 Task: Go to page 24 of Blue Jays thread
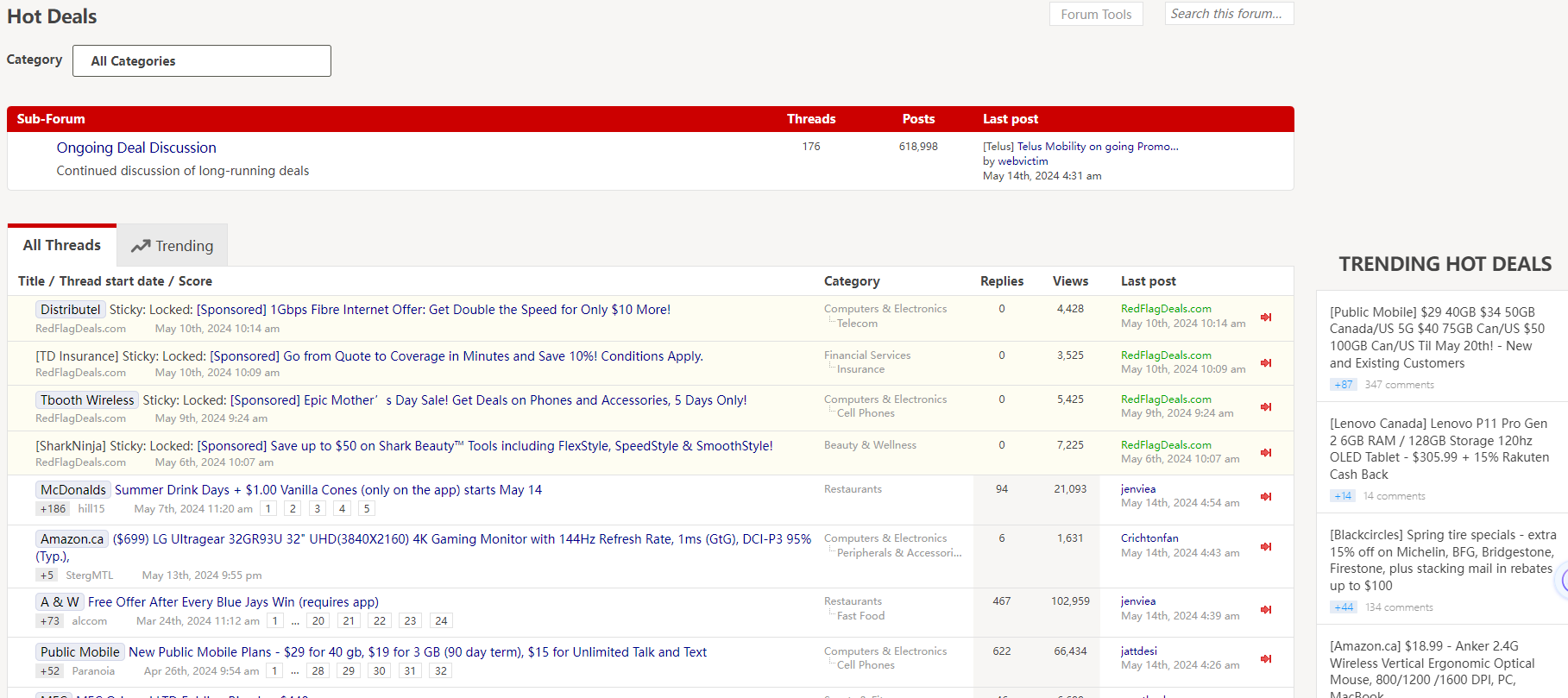tap(441, 621)
